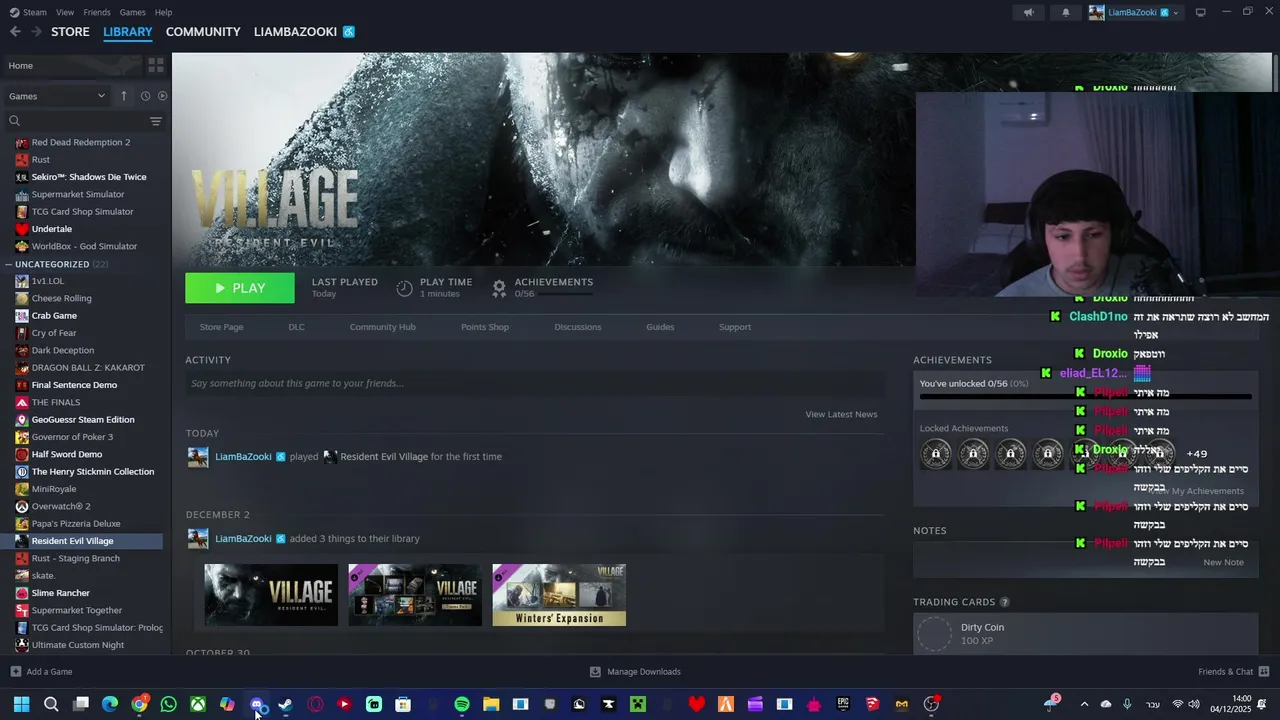Open the Windows Start menu

[21, 704]
